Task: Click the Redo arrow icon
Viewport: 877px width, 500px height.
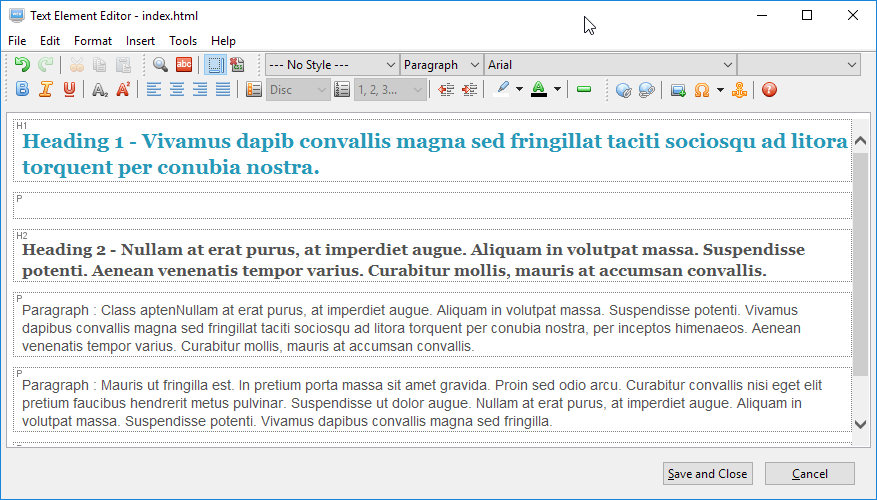Action: coord(45,65)
